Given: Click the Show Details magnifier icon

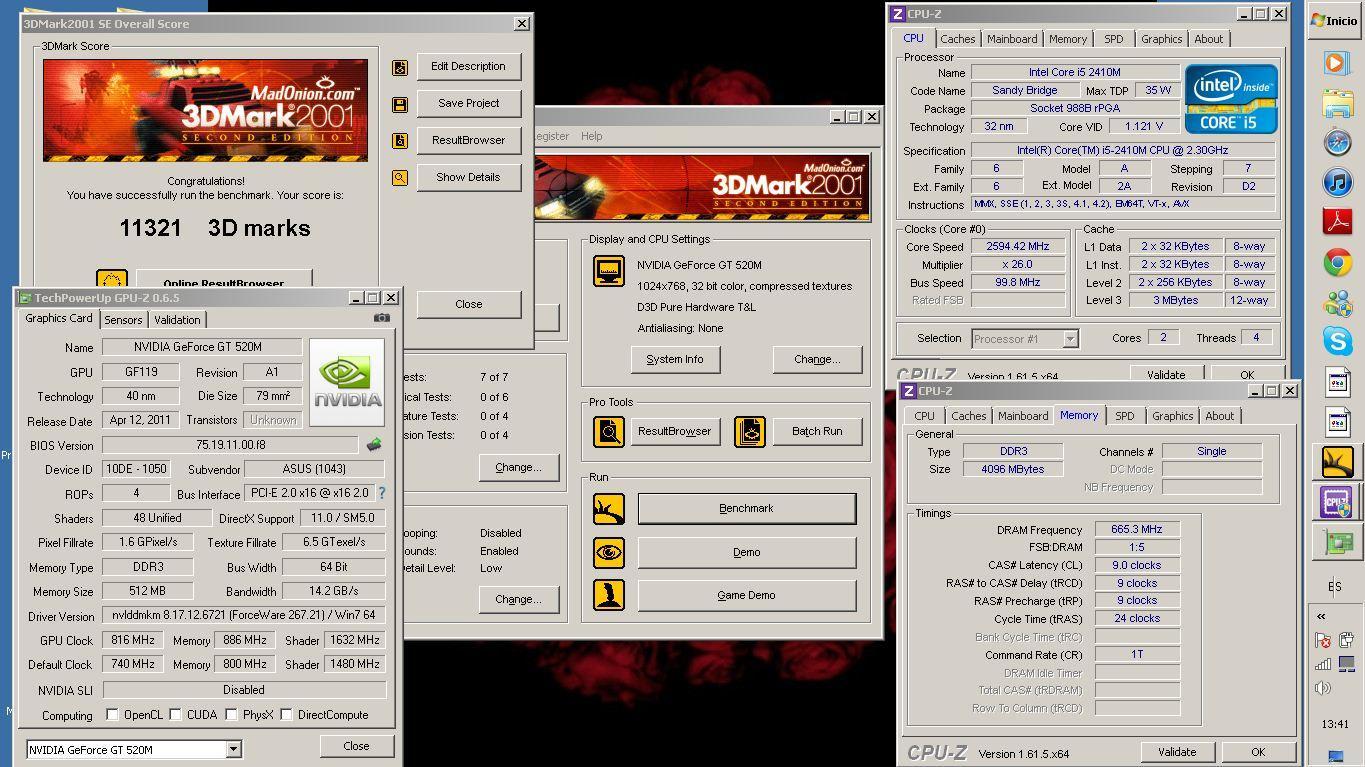Looking at the screenshot, I should (400, 178).
